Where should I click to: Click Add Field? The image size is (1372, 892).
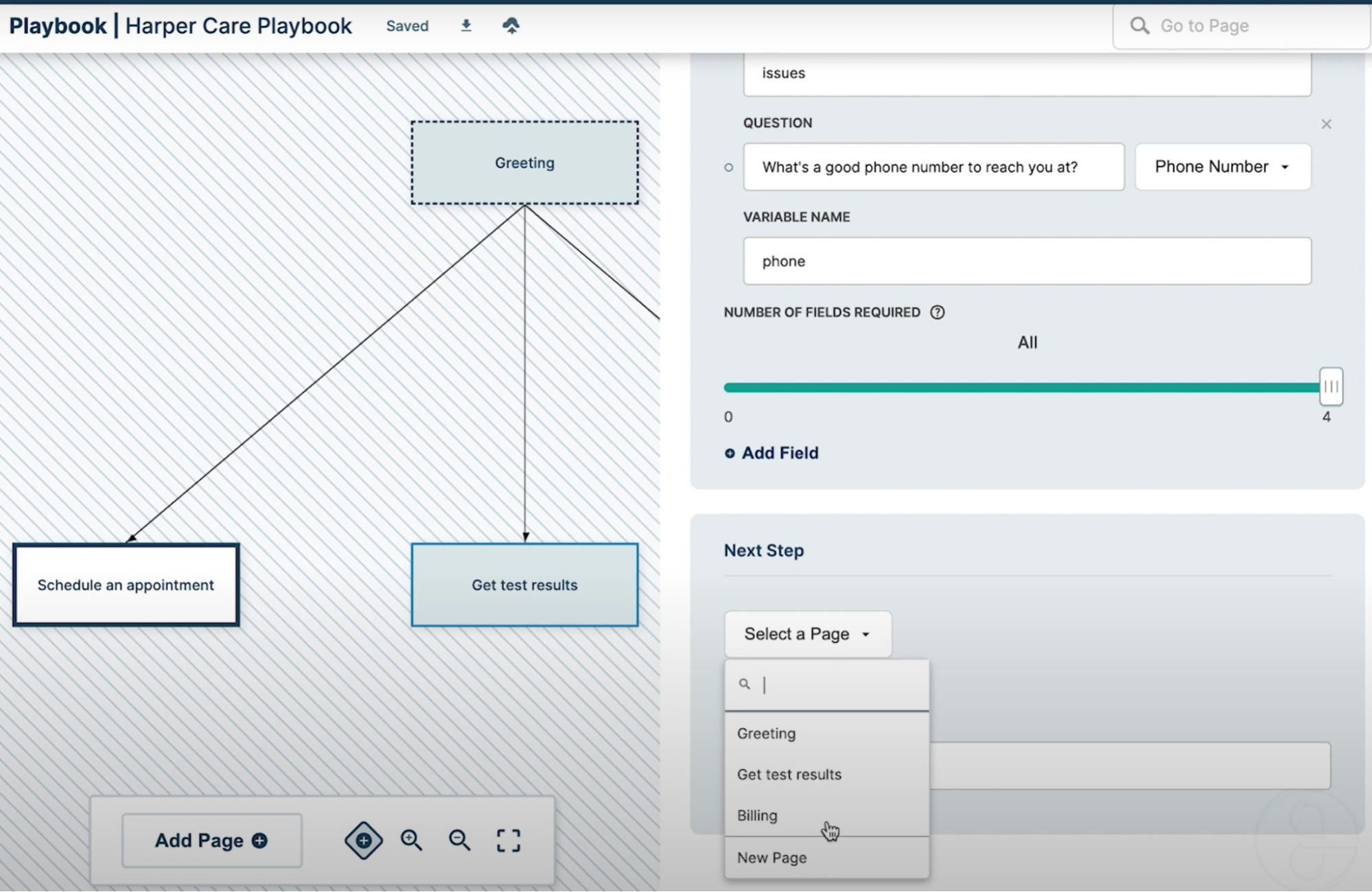(x=770, y=453)
